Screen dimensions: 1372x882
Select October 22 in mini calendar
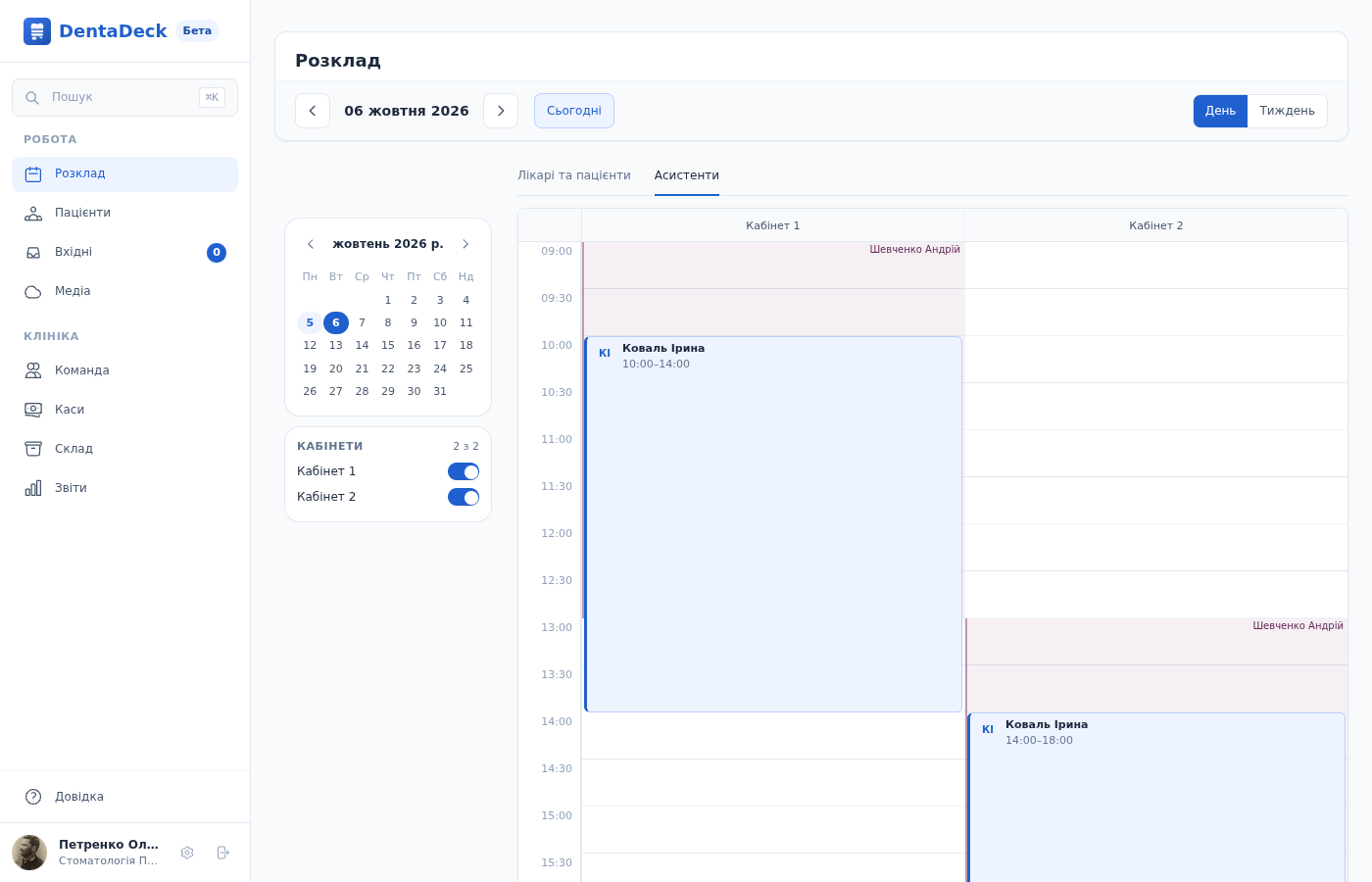point(388,369)
